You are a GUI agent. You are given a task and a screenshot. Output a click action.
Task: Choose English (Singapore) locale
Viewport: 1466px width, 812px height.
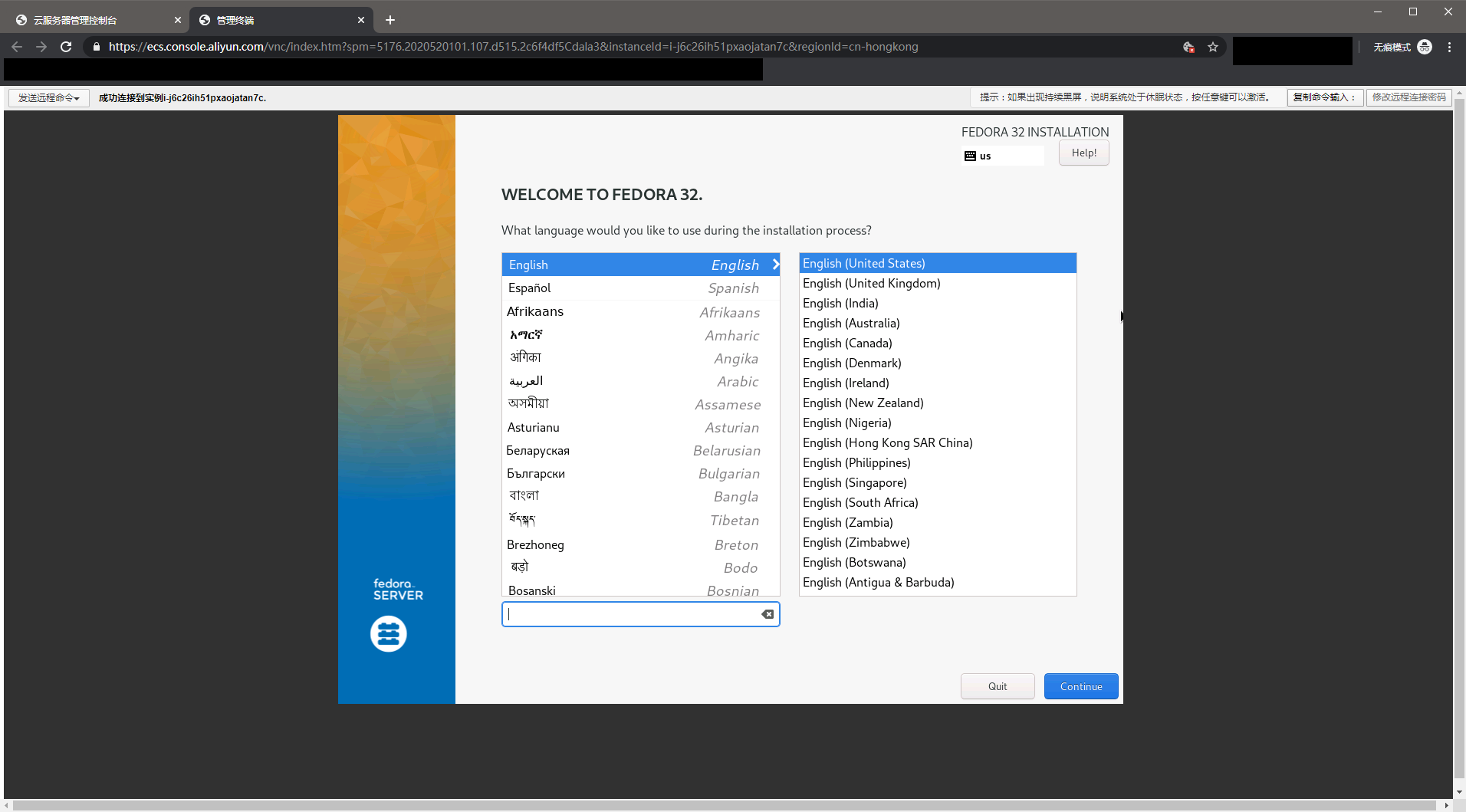tap(938, 482)
